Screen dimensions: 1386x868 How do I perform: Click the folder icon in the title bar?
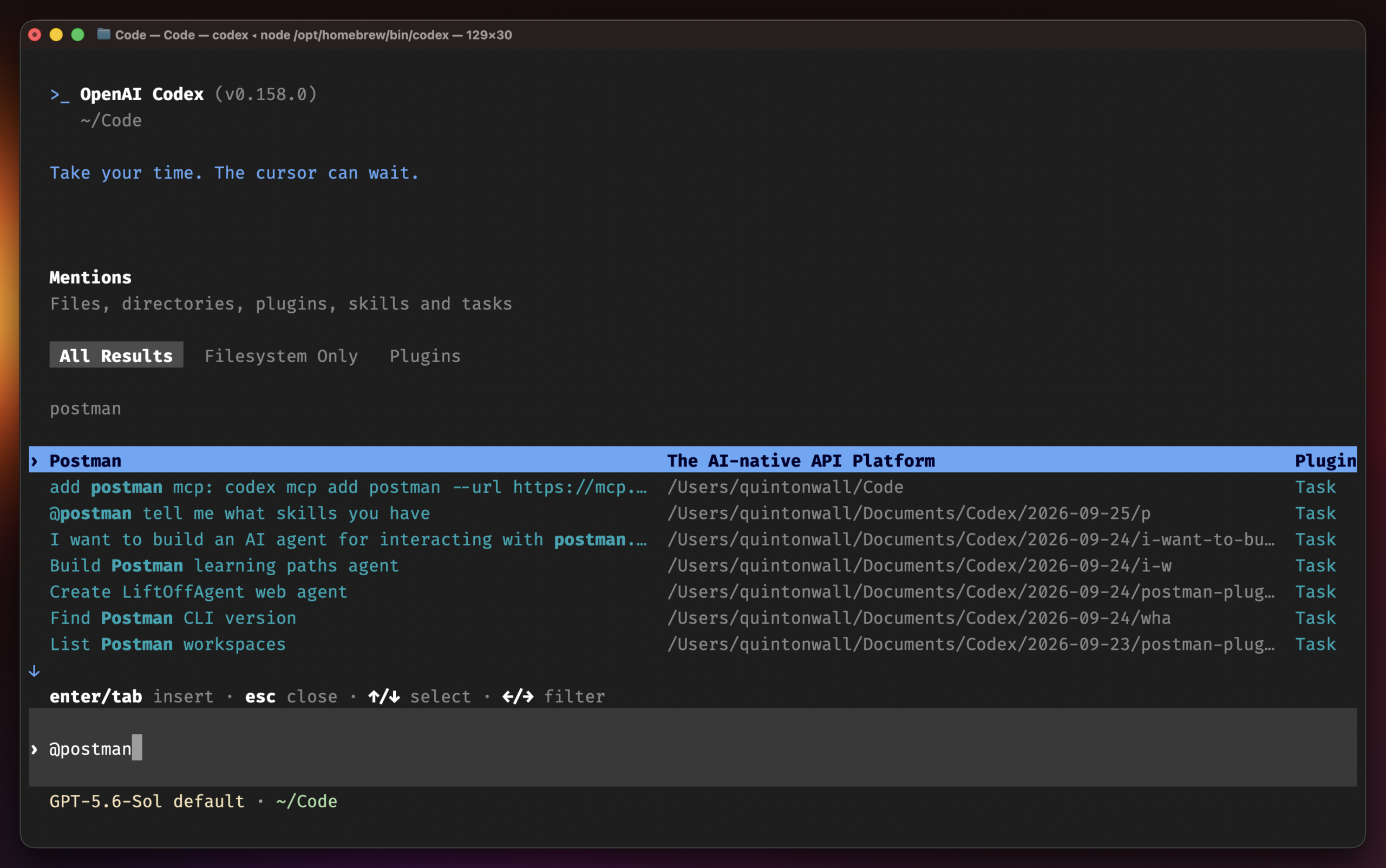click(103, 34)
